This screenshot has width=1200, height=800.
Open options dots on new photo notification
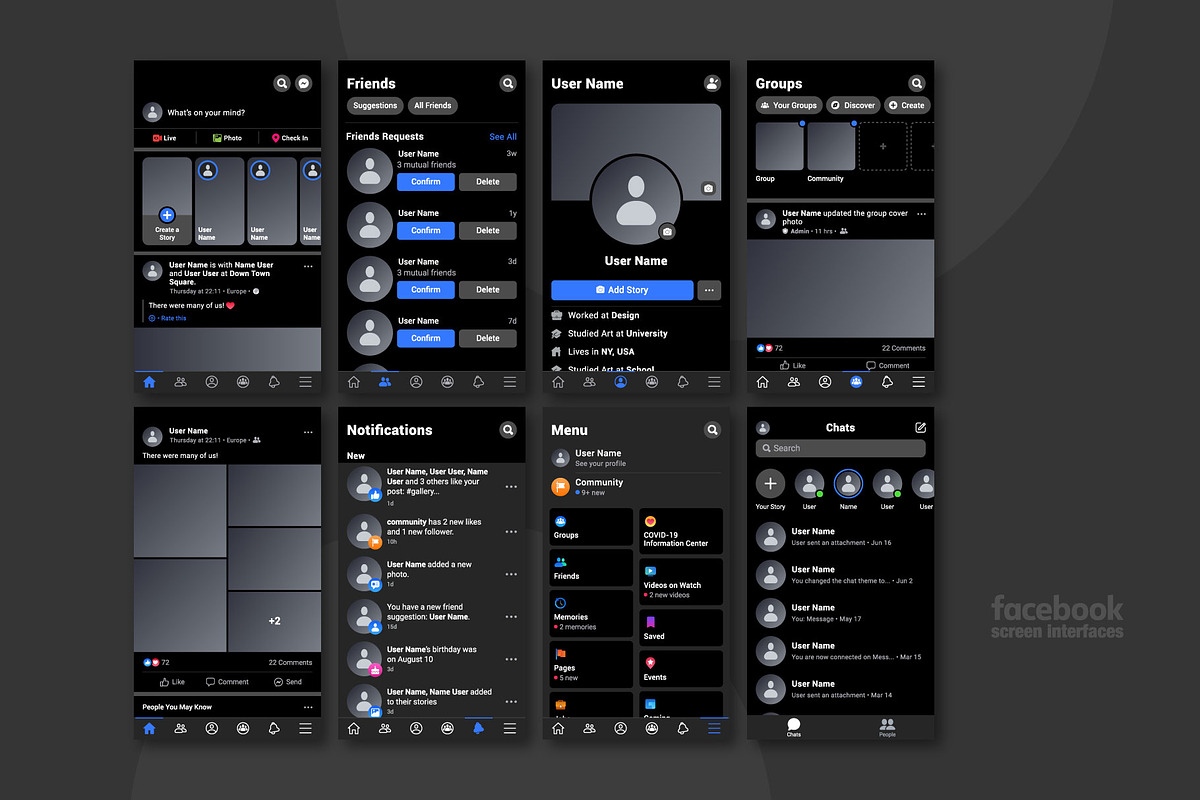tap(511, 574)
